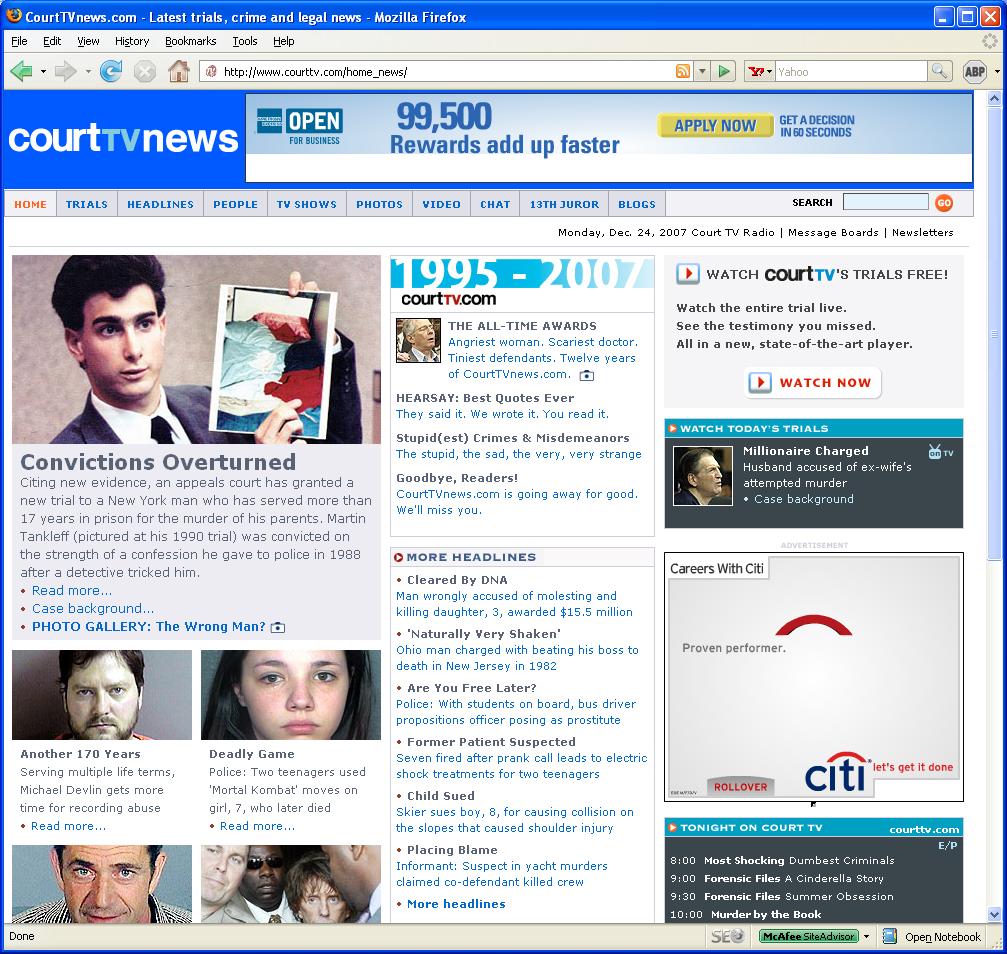The image size is (1007, 954).
Task: Select the 13TH JUROR navigation tab
Action: point(565,204)
